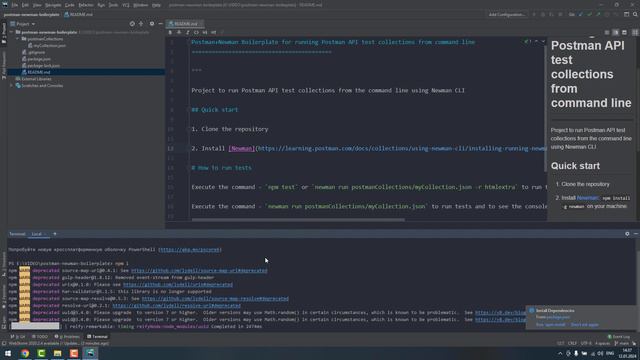This screenshot has width=640, height=360.
Task: Open the Terminal tool window tab
Action: (97, 337)
